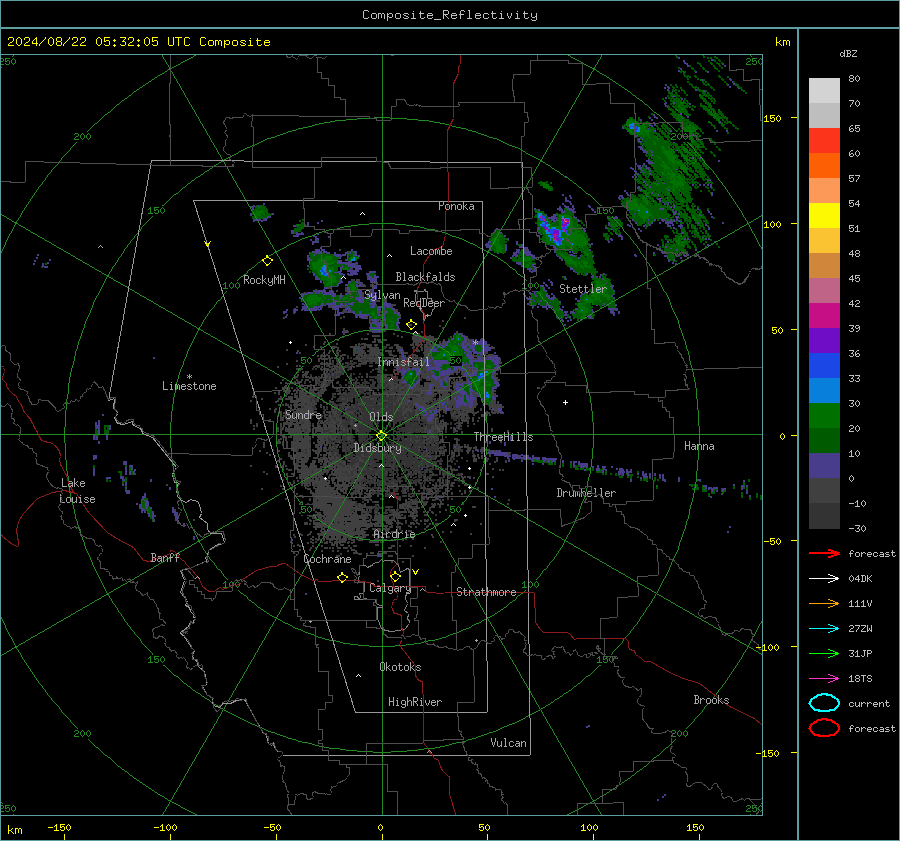Click the yellow diamond marker below RedDeer
The height and width of the screenshot is (841, 900).
pos(411,325)
